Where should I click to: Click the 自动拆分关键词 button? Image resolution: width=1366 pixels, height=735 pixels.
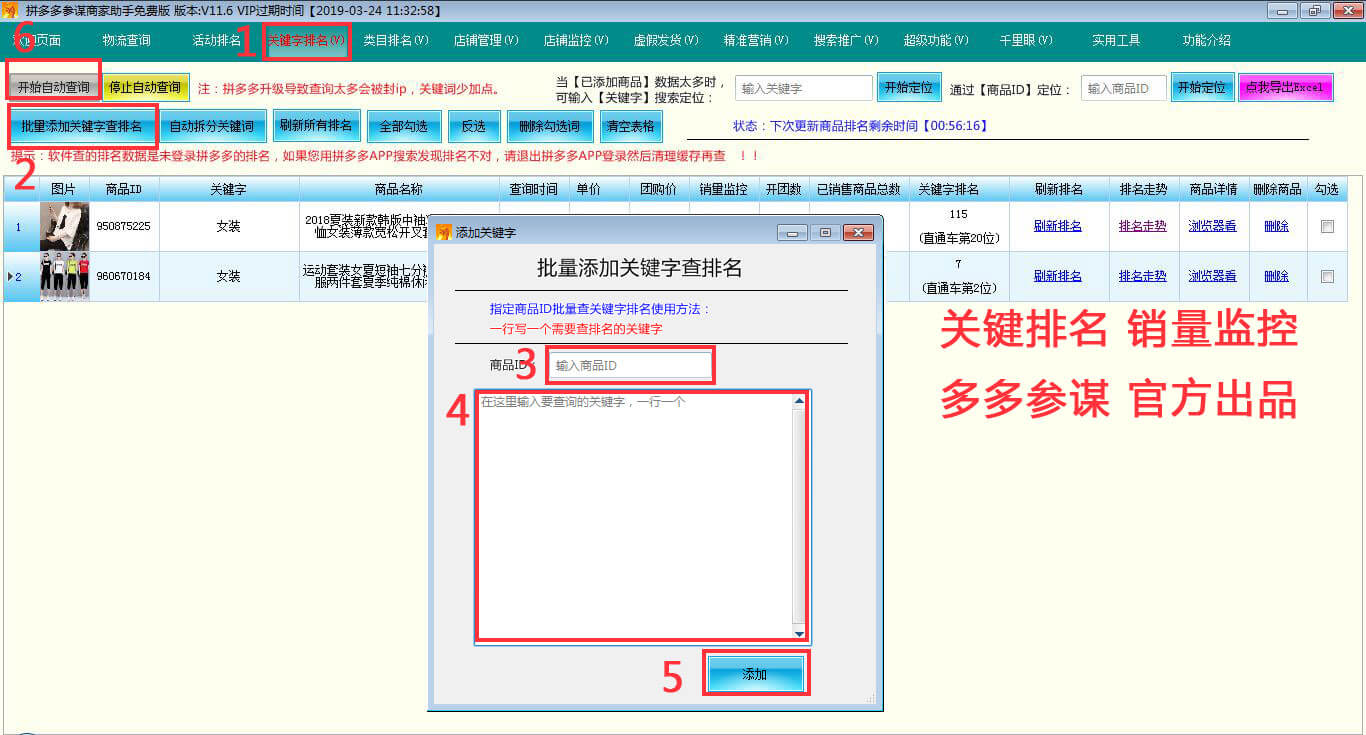[211, 127]
